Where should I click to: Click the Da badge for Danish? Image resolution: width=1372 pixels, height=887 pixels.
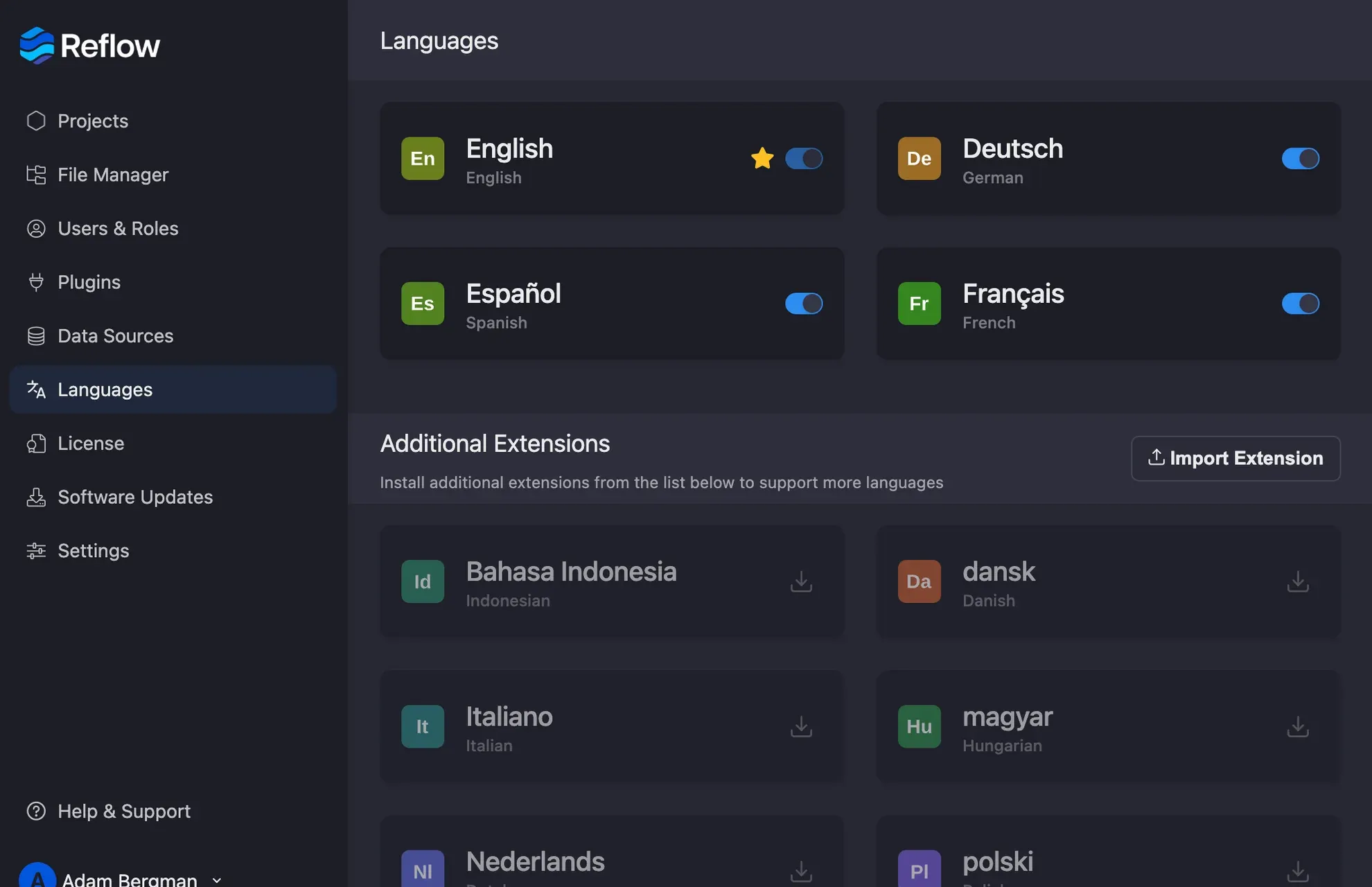coord(920,581)
